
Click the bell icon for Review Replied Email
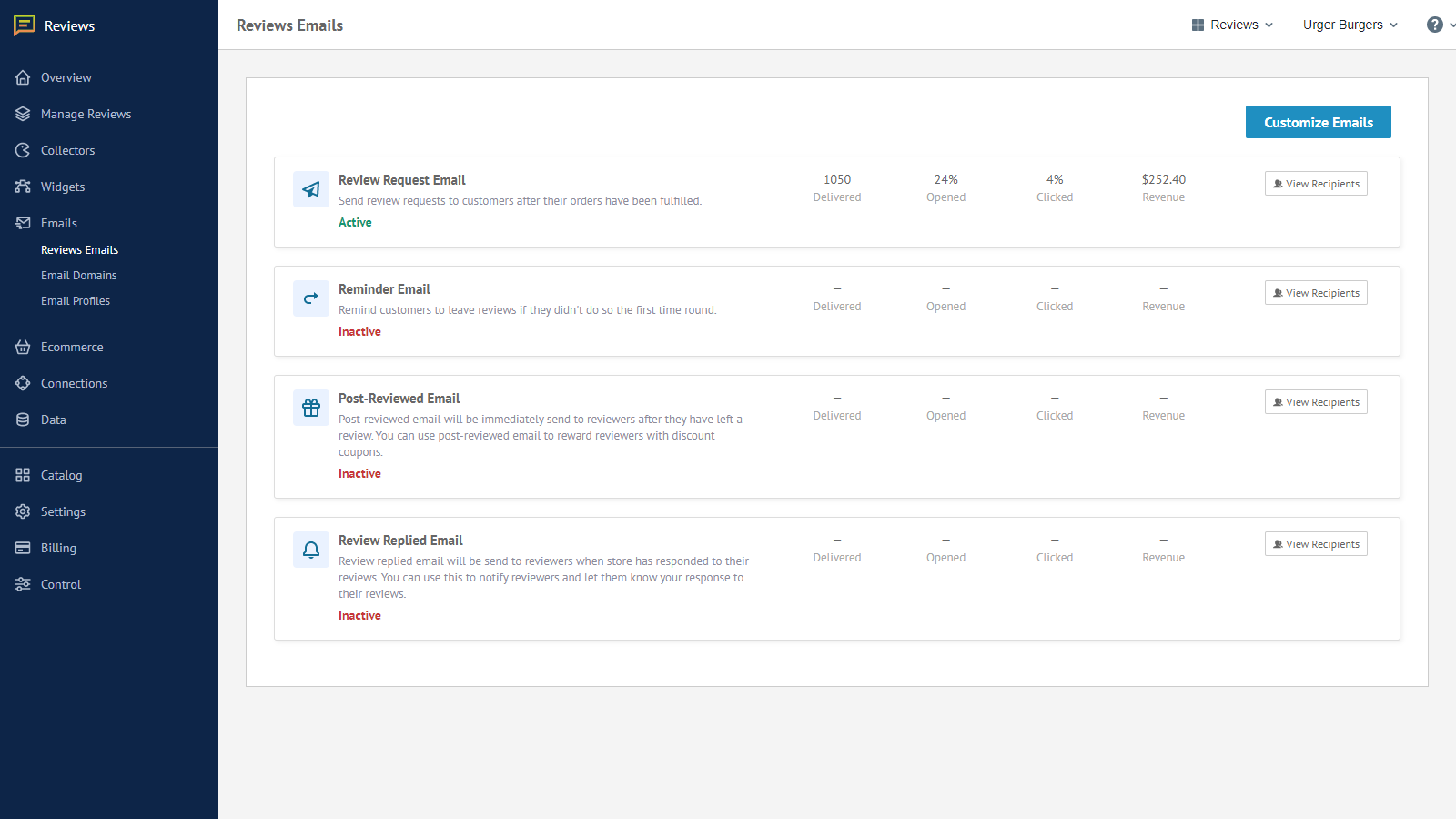click(311, 550)
